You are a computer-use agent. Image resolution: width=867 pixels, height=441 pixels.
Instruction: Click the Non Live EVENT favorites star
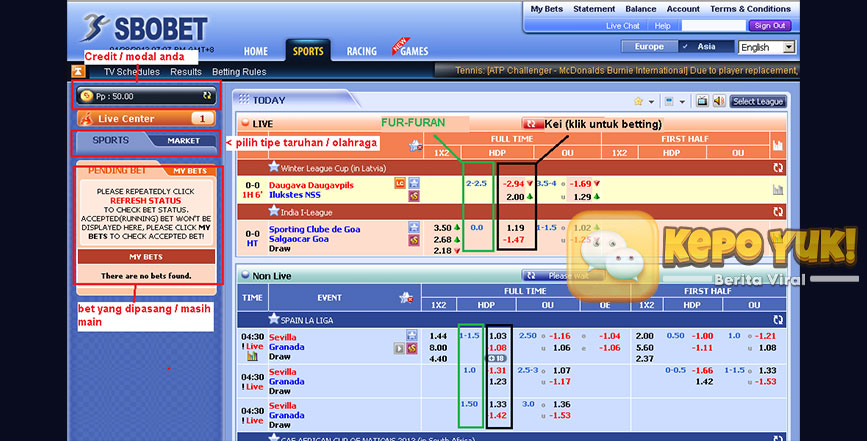tap(406, 298)
